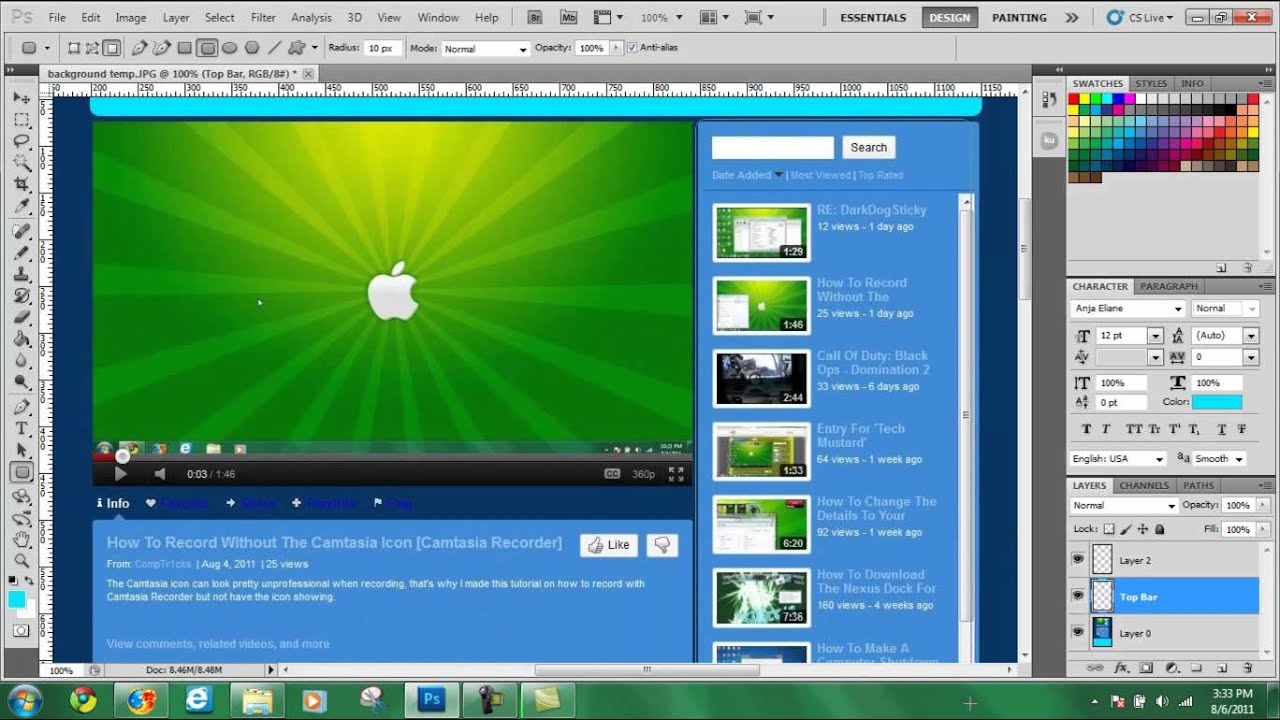Link layers icon in Layers panel
This screenshot has width=1280, height=720.
pyautogui.click(x=1095, y=667)
